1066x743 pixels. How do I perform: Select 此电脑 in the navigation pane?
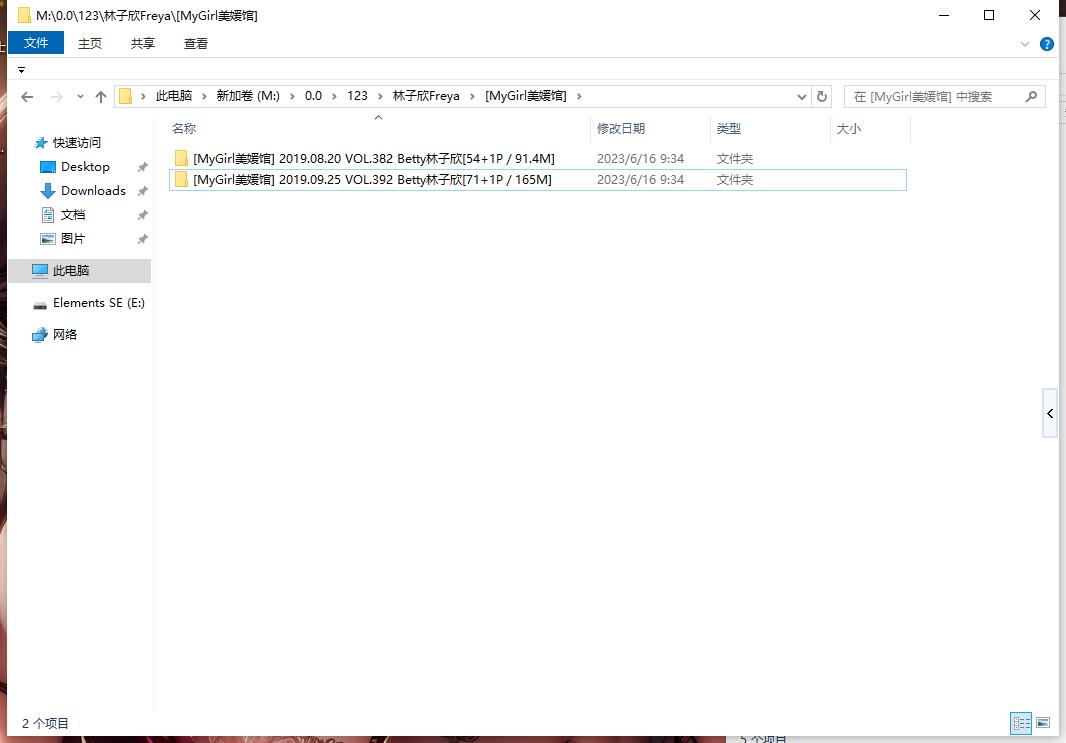[x=80, y=271]
